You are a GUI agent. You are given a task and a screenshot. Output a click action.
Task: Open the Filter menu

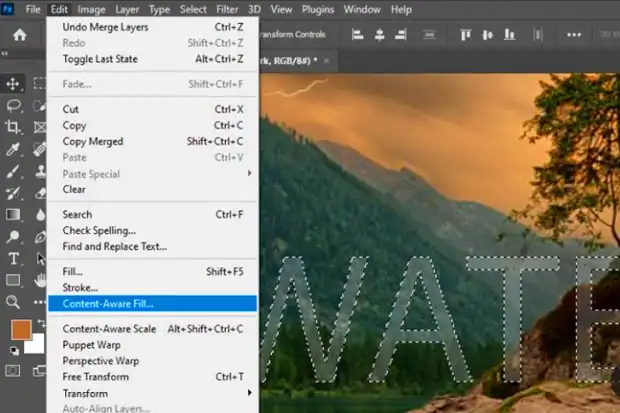coord(225,9)
